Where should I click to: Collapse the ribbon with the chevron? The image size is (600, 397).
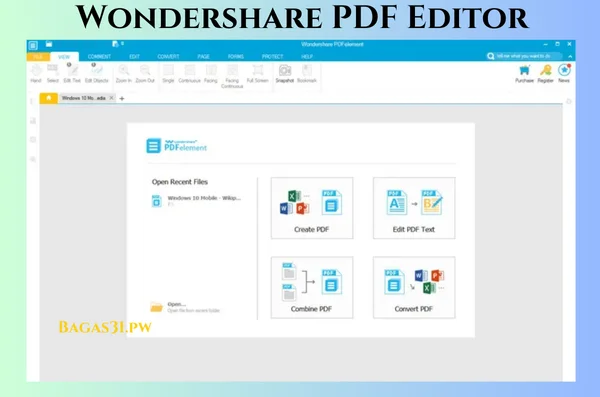point(570,56)
